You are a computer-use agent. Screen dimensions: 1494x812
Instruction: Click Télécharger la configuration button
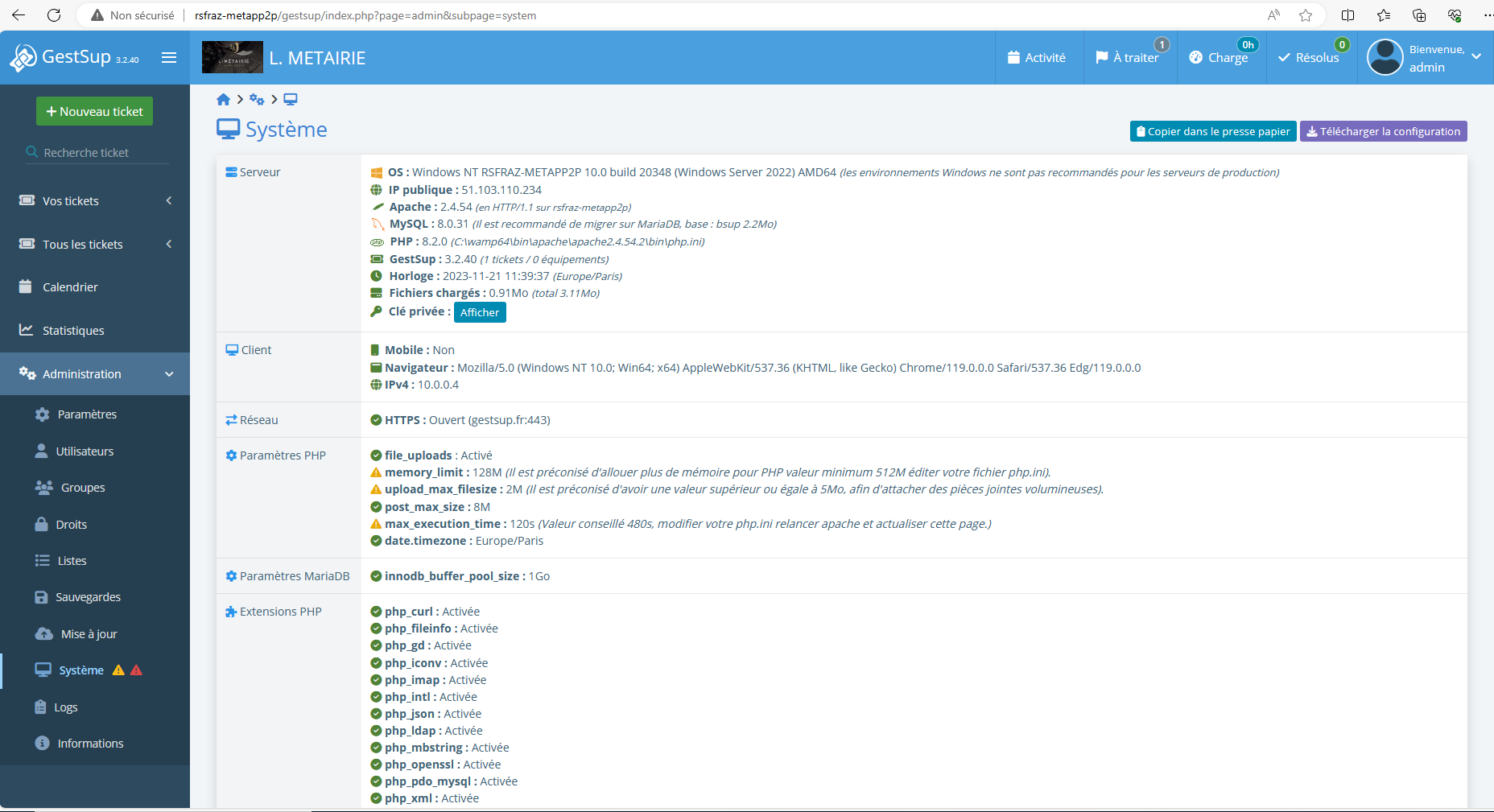tap(1383, 131)
